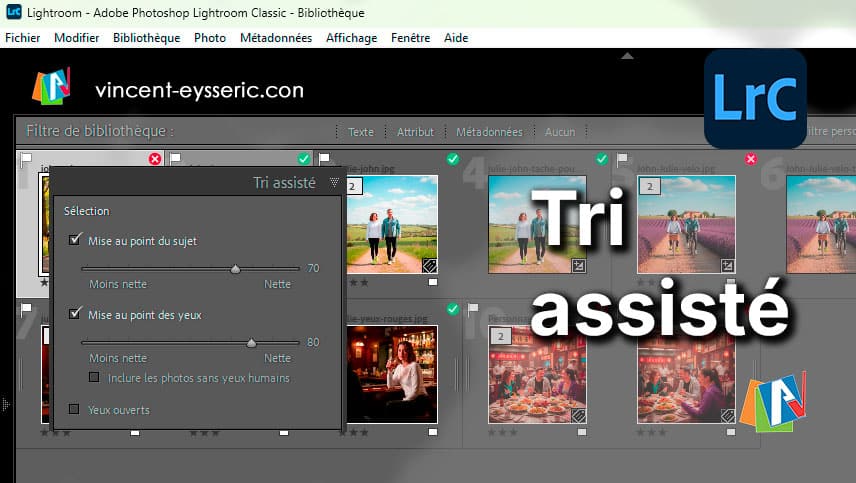Expand the left panel with edge arrow

(x=5, y=404)
